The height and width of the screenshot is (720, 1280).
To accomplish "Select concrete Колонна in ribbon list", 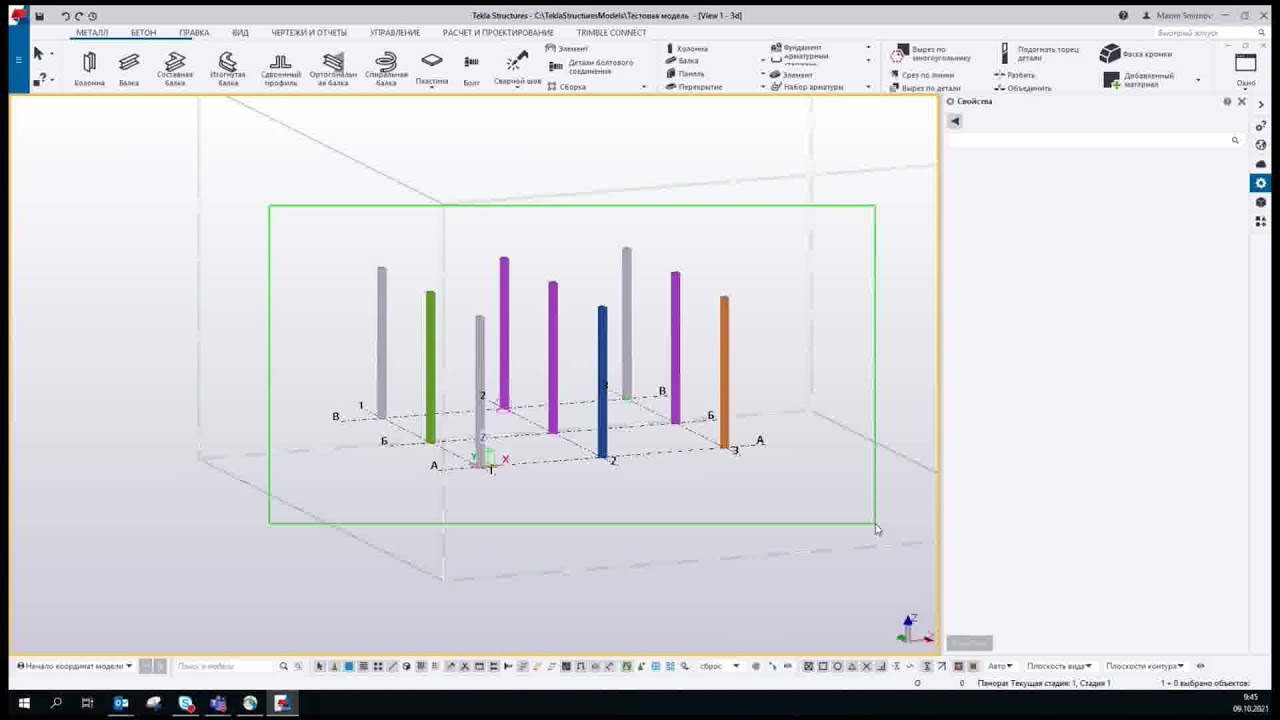I will point(686,48).
